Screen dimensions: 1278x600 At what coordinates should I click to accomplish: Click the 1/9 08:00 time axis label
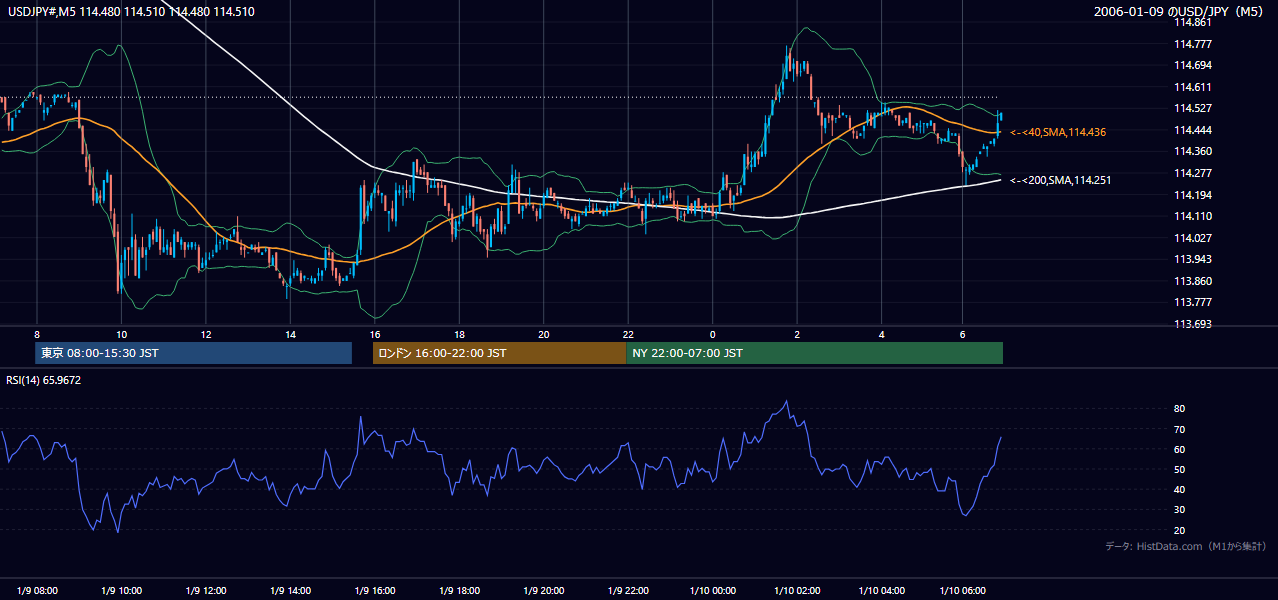tap(37, 590)
